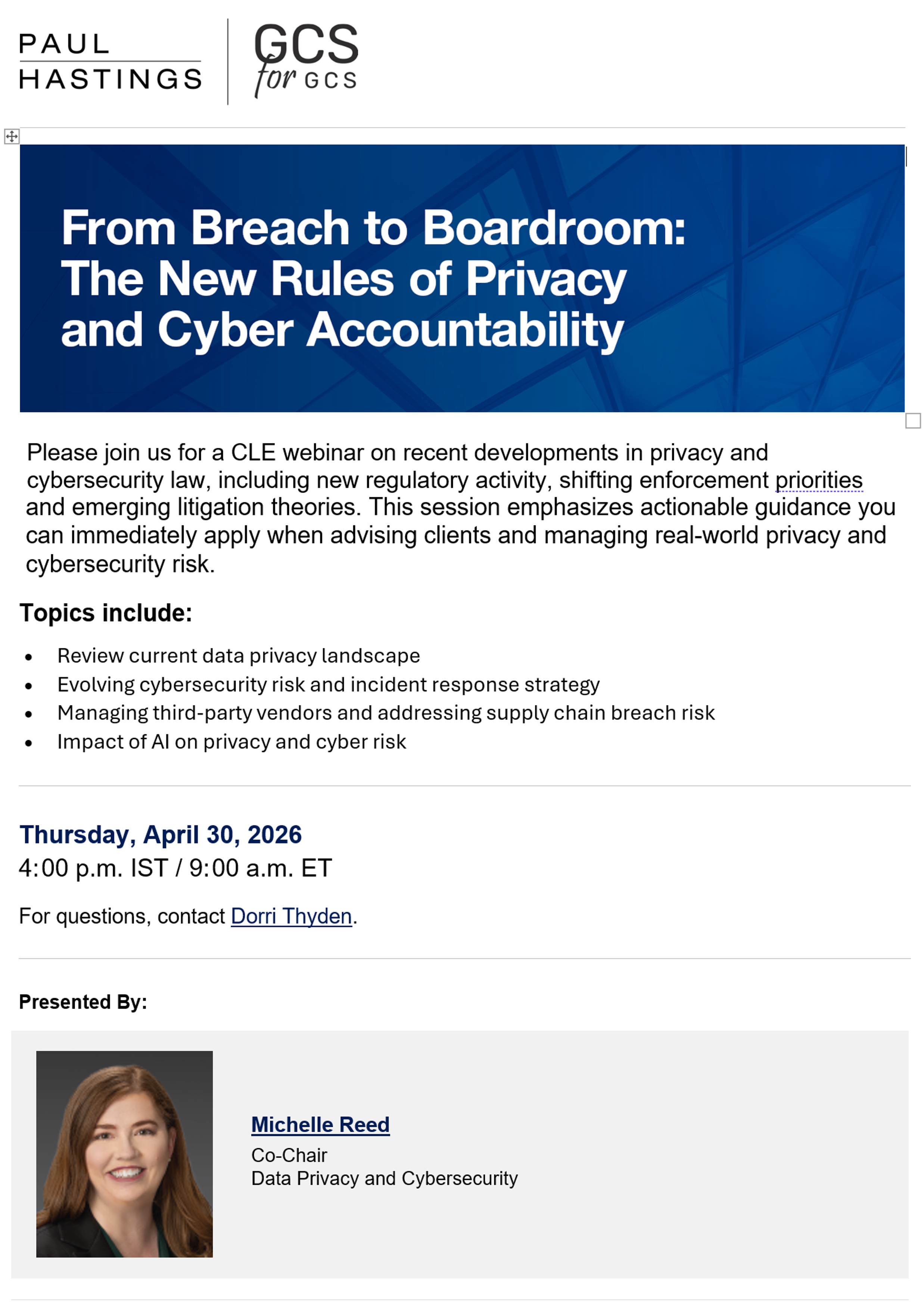Click the intro paragraph starting Please join us
The image size is (924, 1312).
(x=460, y=508)
